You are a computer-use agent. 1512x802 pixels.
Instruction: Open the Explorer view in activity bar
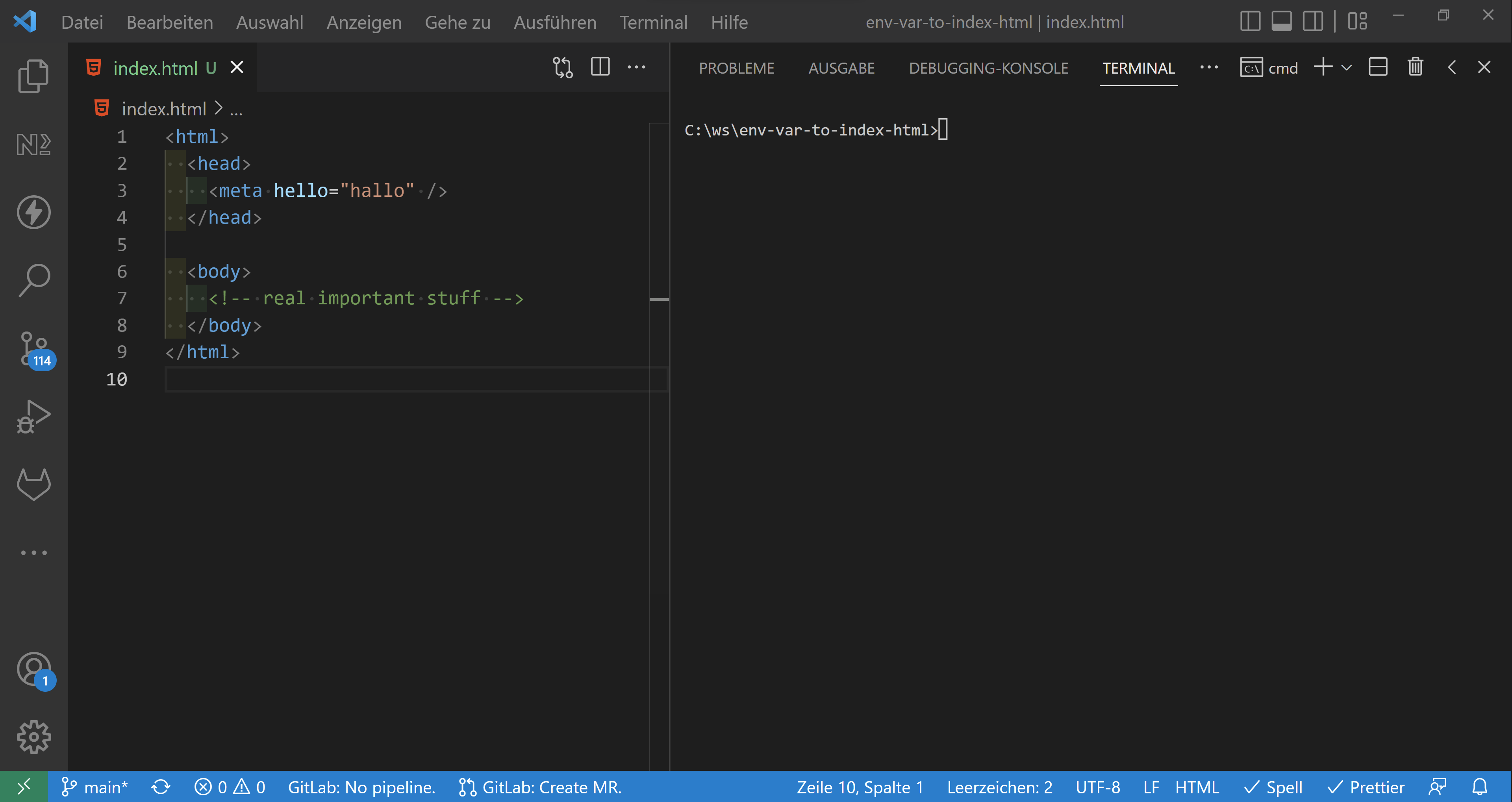[x=33, y=76]
